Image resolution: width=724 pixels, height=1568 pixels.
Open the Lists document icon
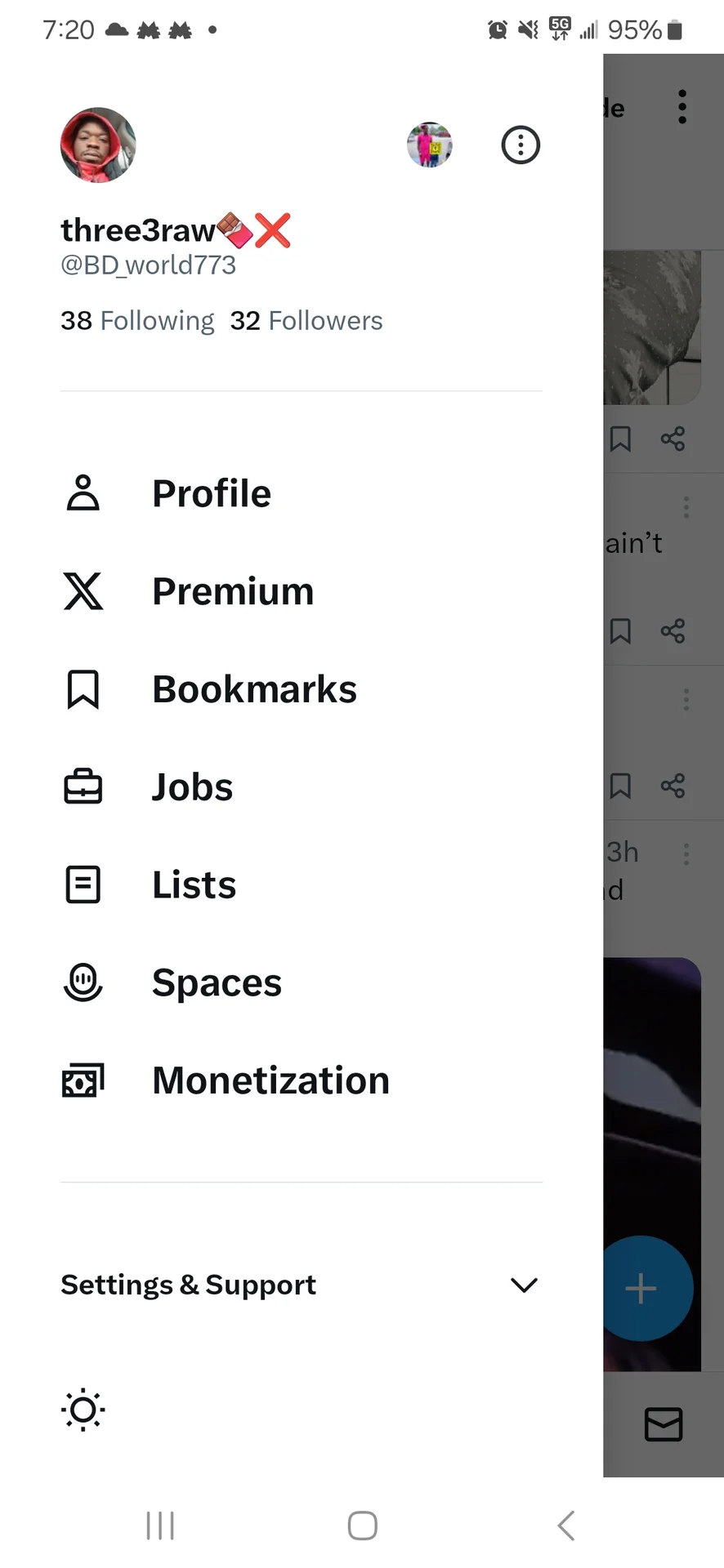click(83, 884)
